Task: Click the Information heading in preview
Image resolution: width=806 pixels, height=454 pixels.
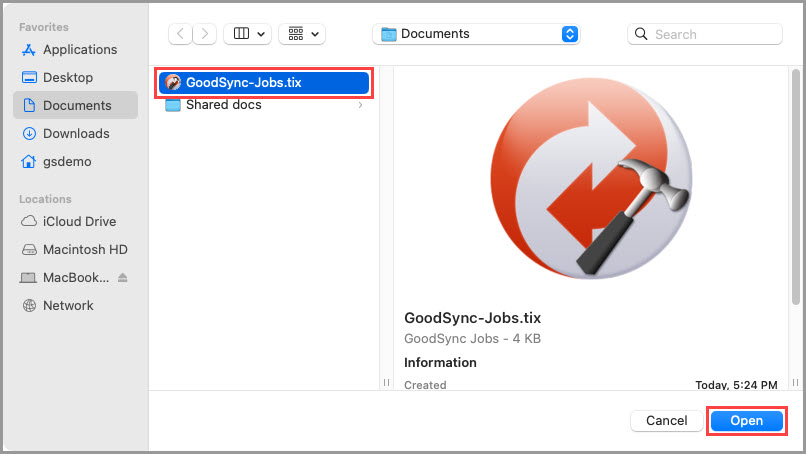Action: click(440, 363)
